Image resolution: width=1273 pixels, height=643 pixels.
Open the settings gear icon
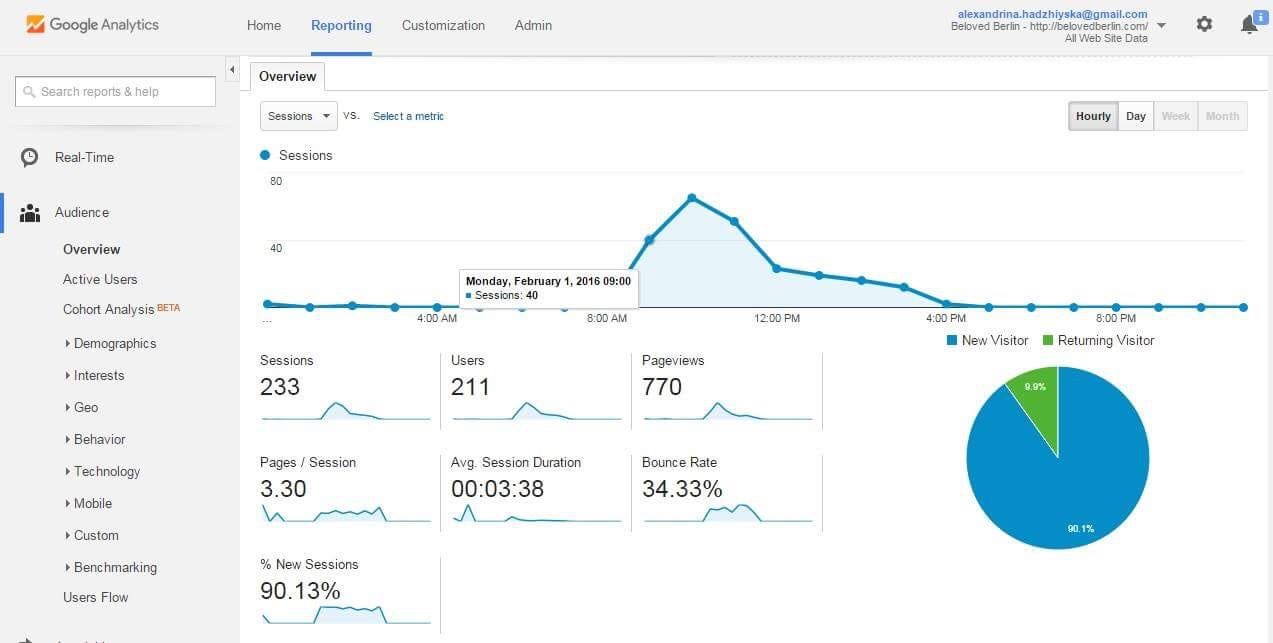[1204, 24]
